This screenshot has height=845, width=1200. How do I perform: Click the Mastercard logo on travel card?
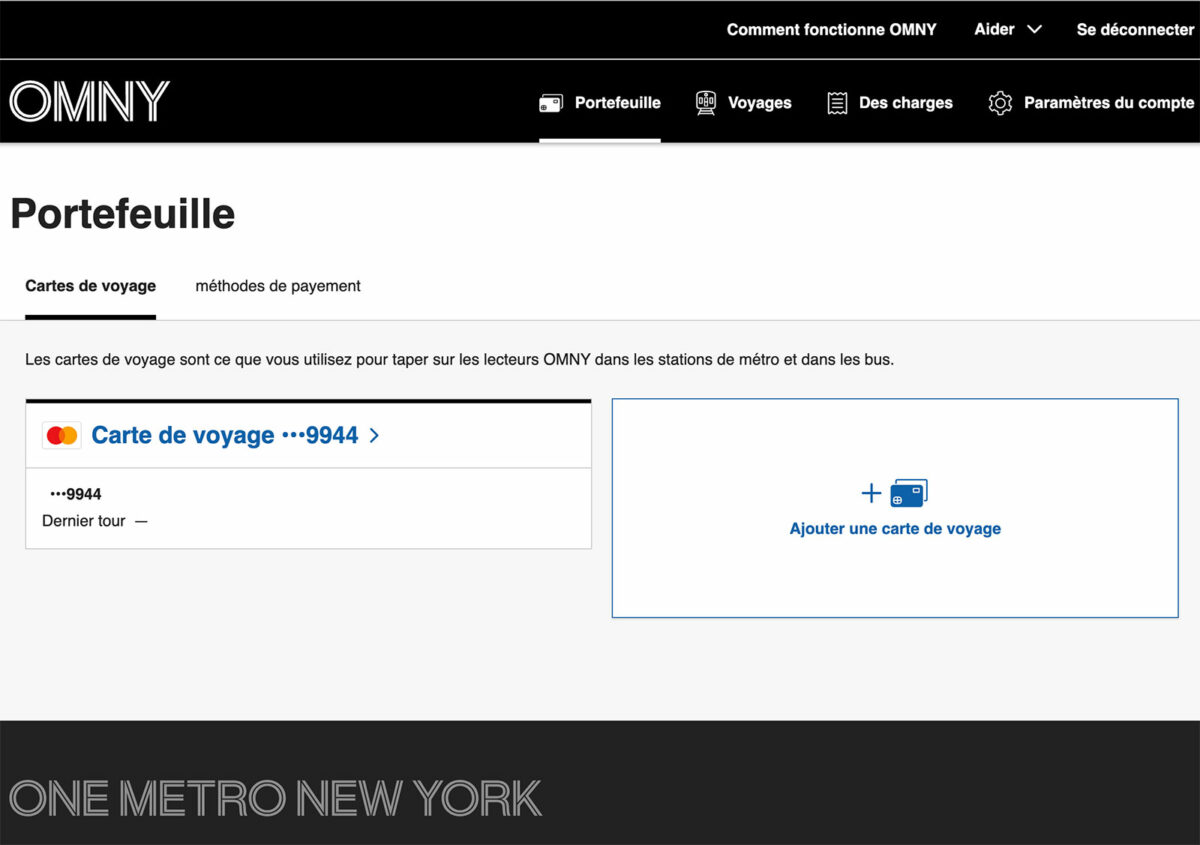(x=62, y=435)
